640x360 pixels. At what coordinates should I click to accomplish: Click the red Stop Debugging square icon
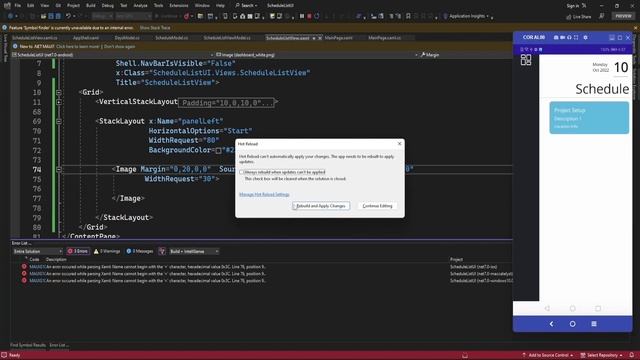(x=309, y=16)
